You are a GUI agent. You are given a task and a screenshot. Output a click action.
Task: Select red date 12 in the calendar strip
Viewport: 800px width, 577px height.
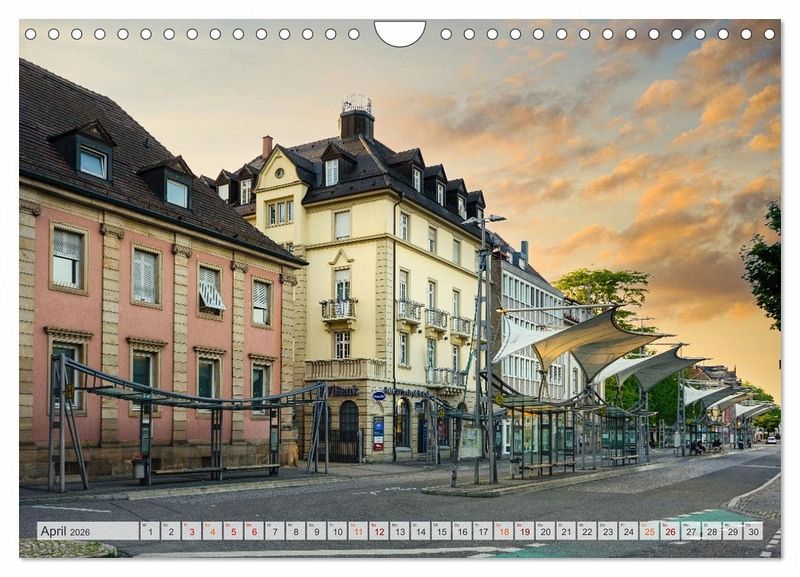coord(379,531)
